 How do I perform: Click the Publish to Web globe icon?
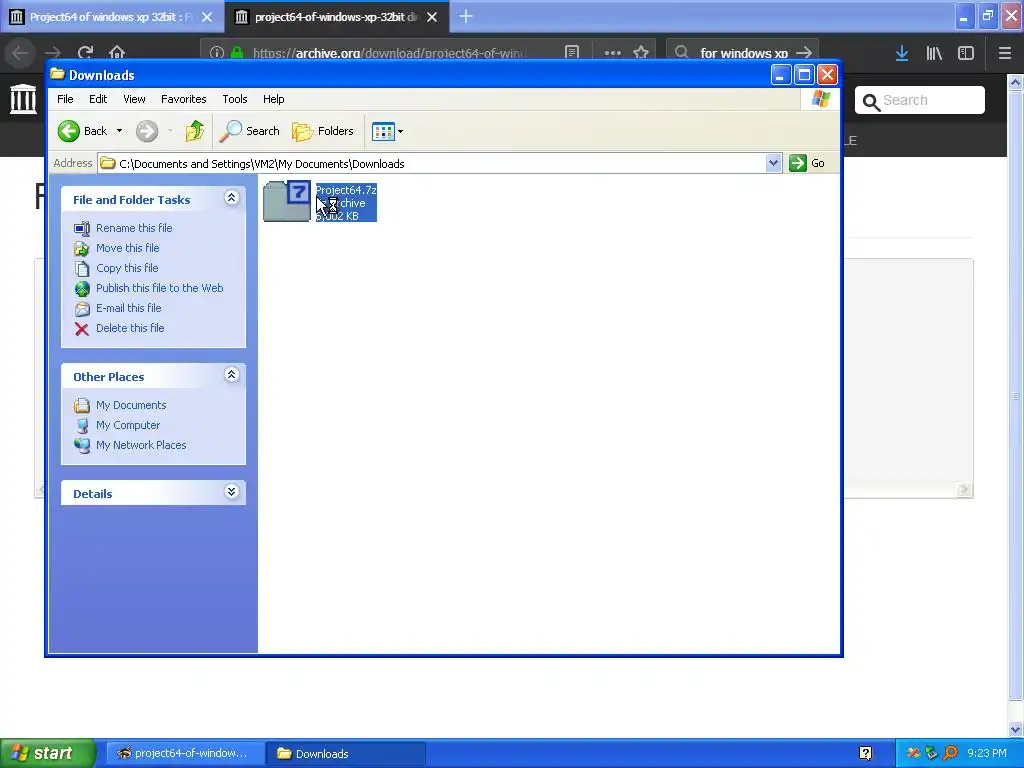[x=82, y=289]
